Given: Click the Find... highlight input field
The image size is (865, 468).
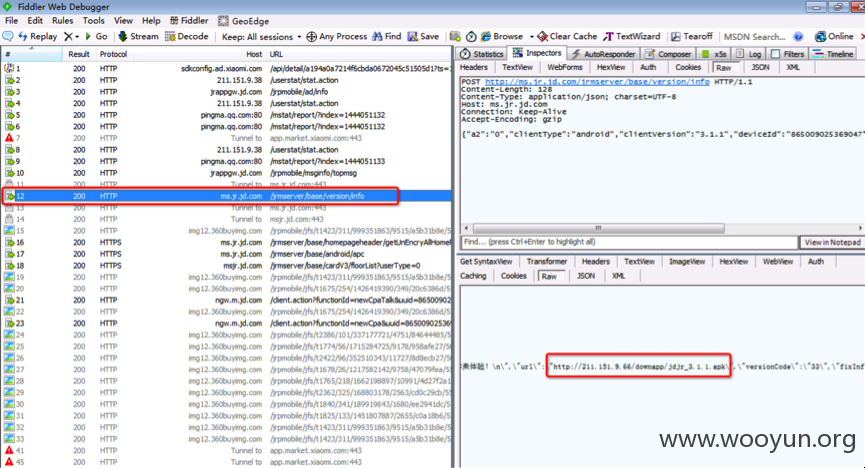Looking at the screenshot, I should 629,242.
